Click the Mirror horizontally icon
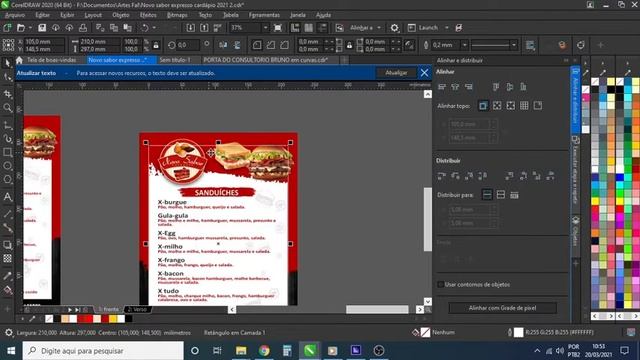 (x=223, y=45)
